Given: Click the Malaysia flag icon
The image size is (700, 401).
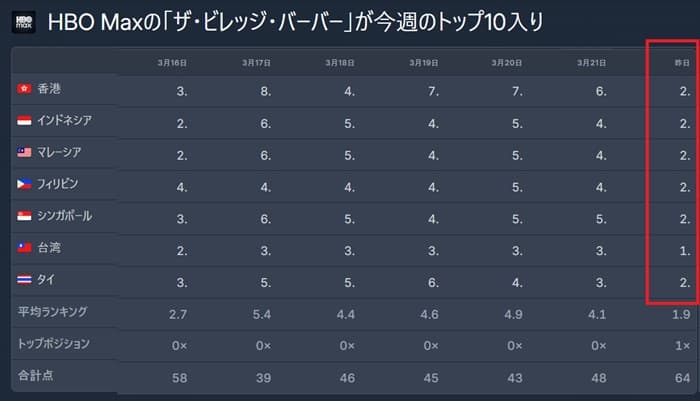Looking at the screenshot, I should click(x=24, y=153).
